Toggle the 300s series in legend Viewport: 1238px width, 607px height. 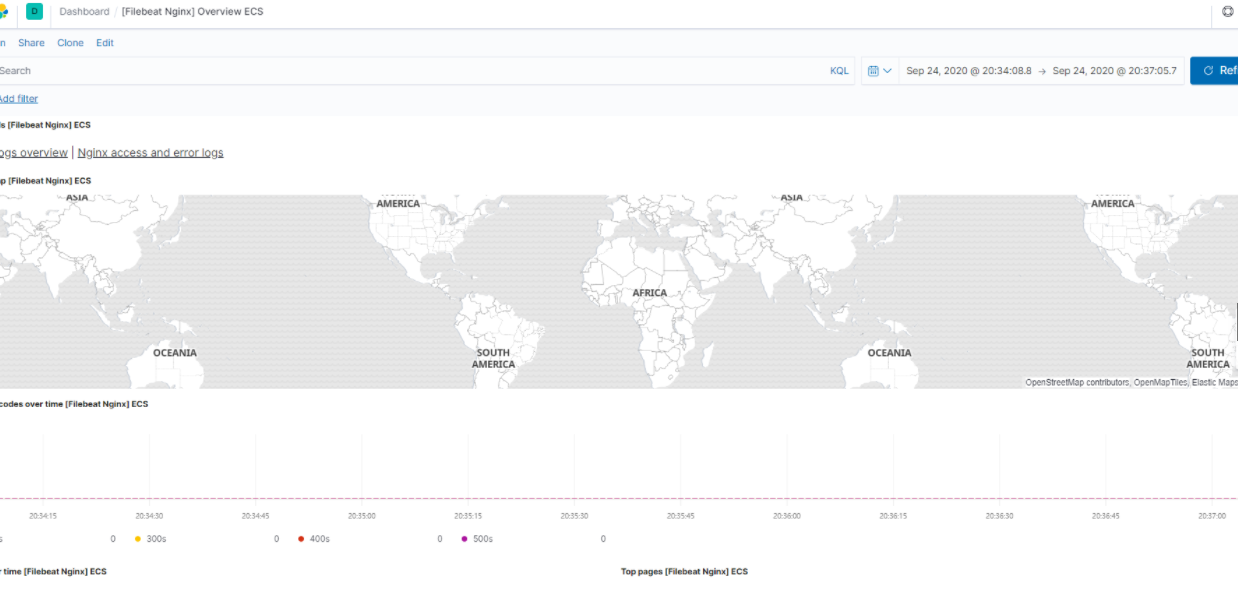(x=152, y=539)
